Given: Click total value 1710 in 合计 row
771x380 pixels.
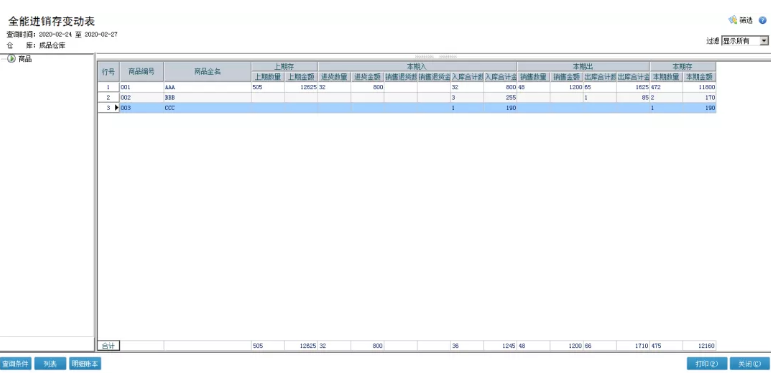Looking at the screenshot, I should (633, 346).
